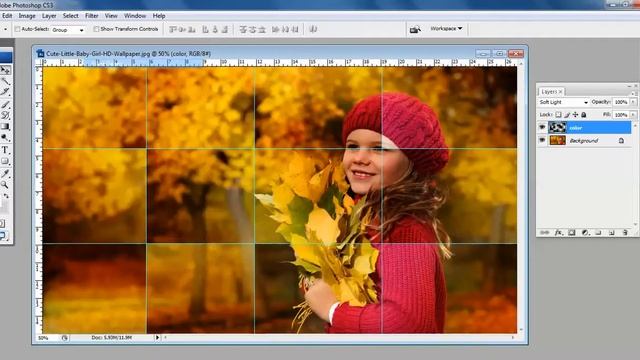Screen dimensions: 640x360
Task: Open the Soft Light blend mode dropdown
Action: 563,102
